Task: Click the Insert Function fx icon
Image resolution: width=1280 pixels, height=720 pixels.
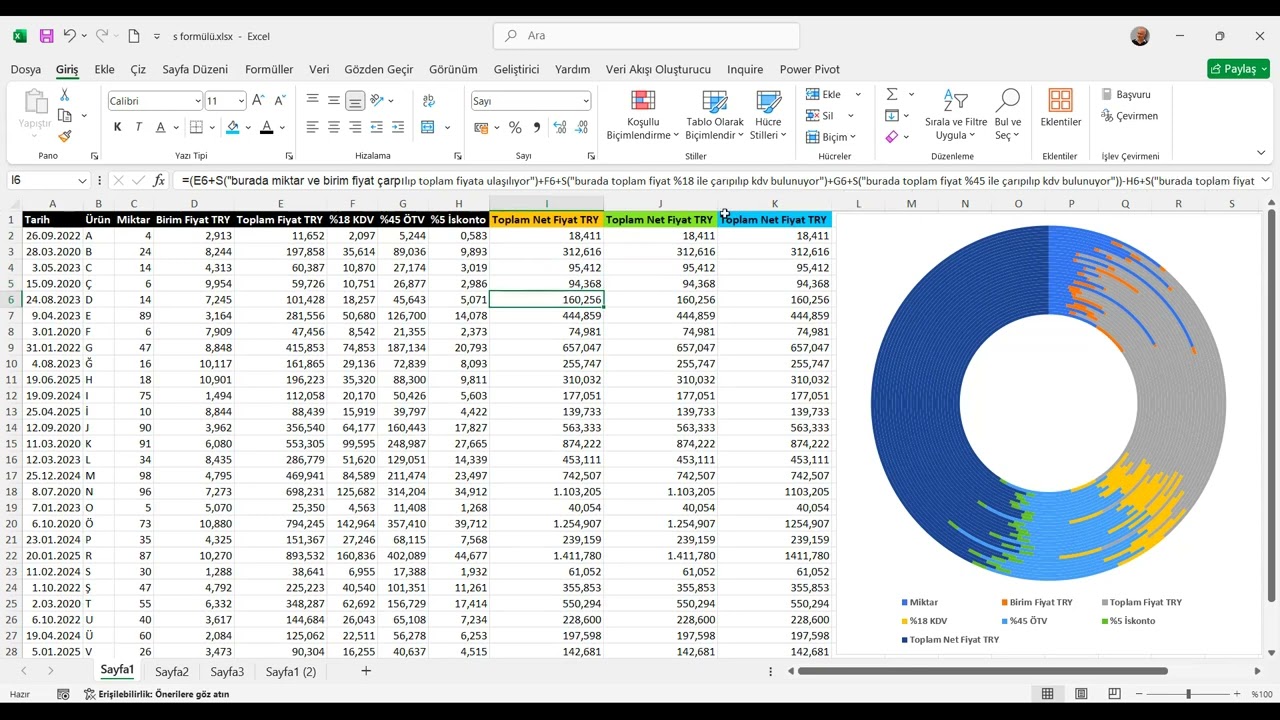Action: (159, 180)
